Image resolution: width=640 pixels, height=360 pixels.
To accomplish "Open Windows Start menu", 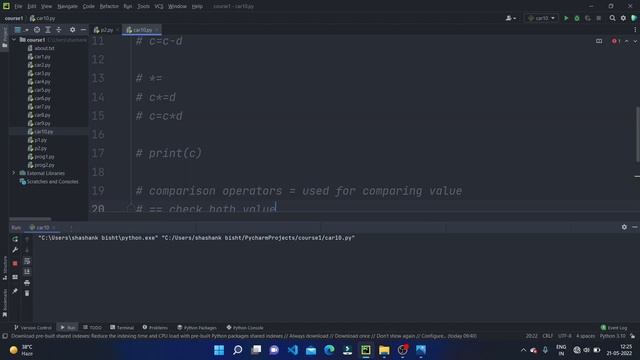I will point(219,350).
